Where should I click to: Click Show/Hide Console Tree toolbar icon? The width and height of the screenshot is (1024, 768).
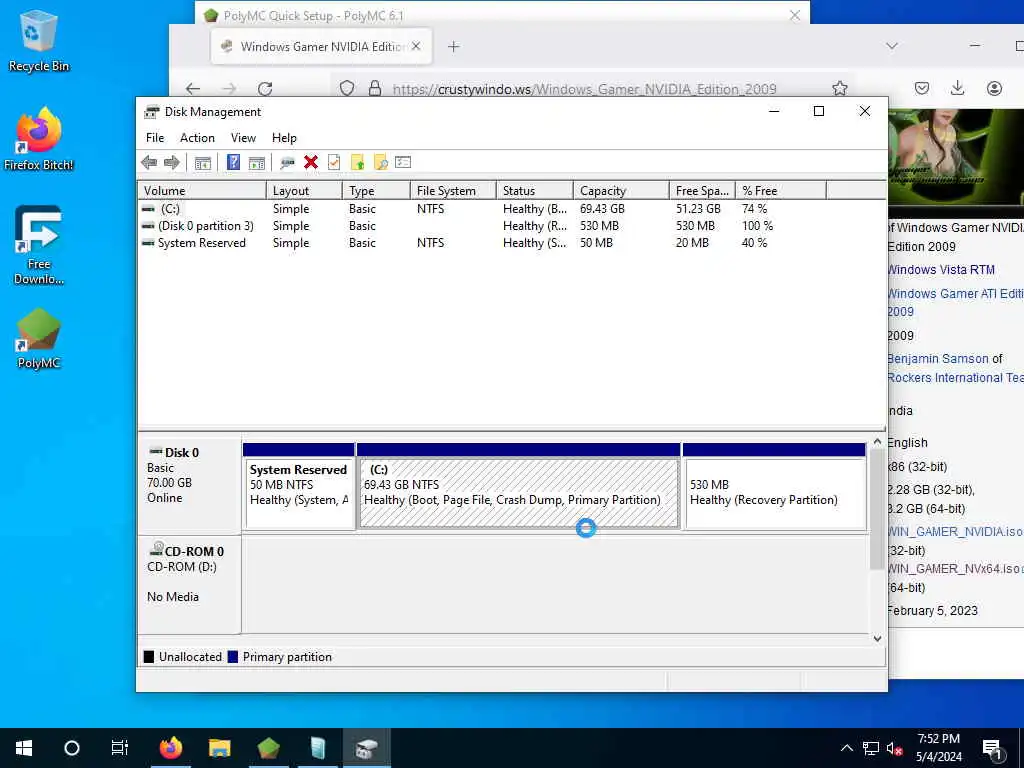[202, 163]
